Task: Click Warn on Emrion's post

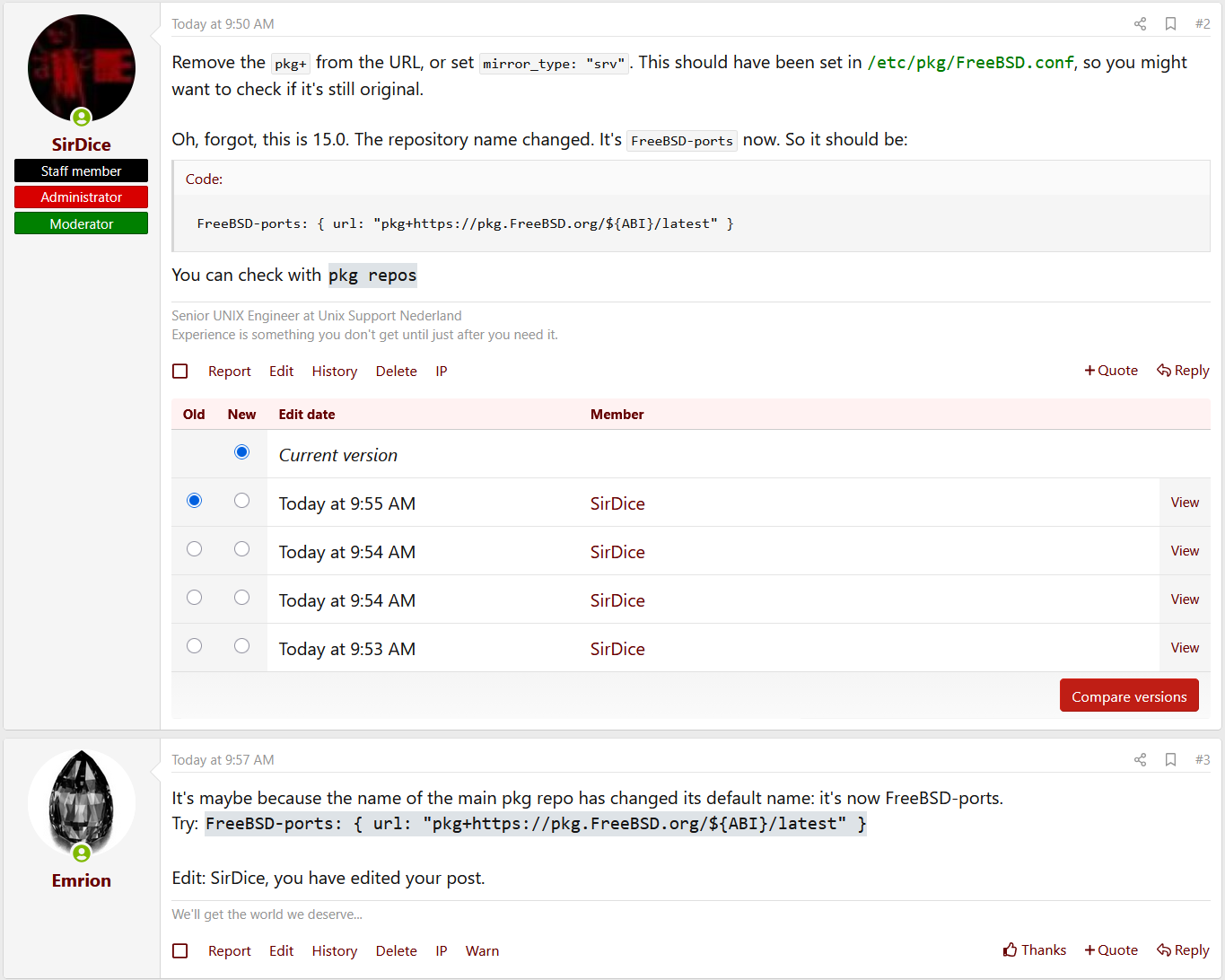Action: [482, 951]
